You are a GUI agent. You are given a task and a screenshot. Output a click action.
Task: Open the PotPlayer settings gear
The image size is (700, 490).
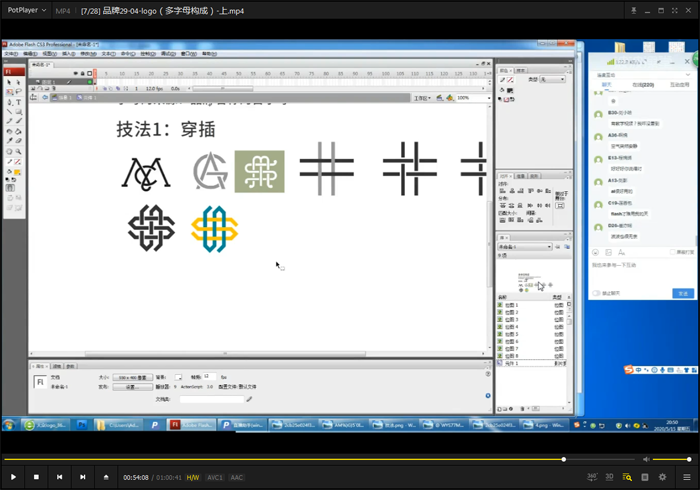click(662, 477)
